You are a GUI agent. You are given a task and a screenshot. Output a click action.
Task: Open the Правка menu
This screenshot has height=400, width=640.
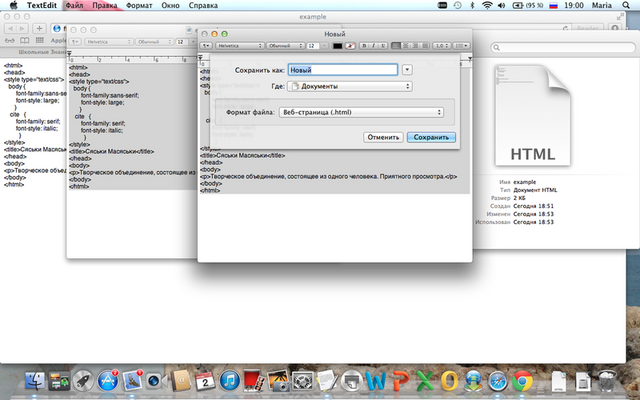tap(104, 5)
